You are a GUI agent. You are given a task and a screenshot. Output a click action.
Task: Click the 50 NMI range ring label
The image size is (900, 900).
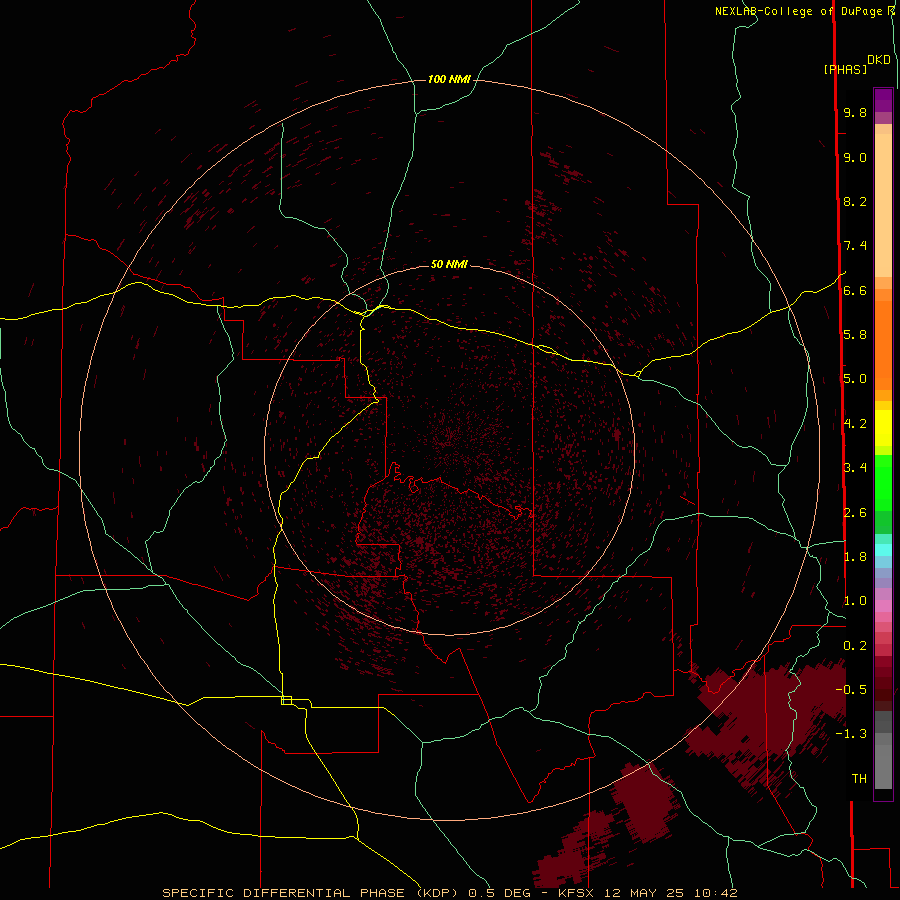pos(449,264)
